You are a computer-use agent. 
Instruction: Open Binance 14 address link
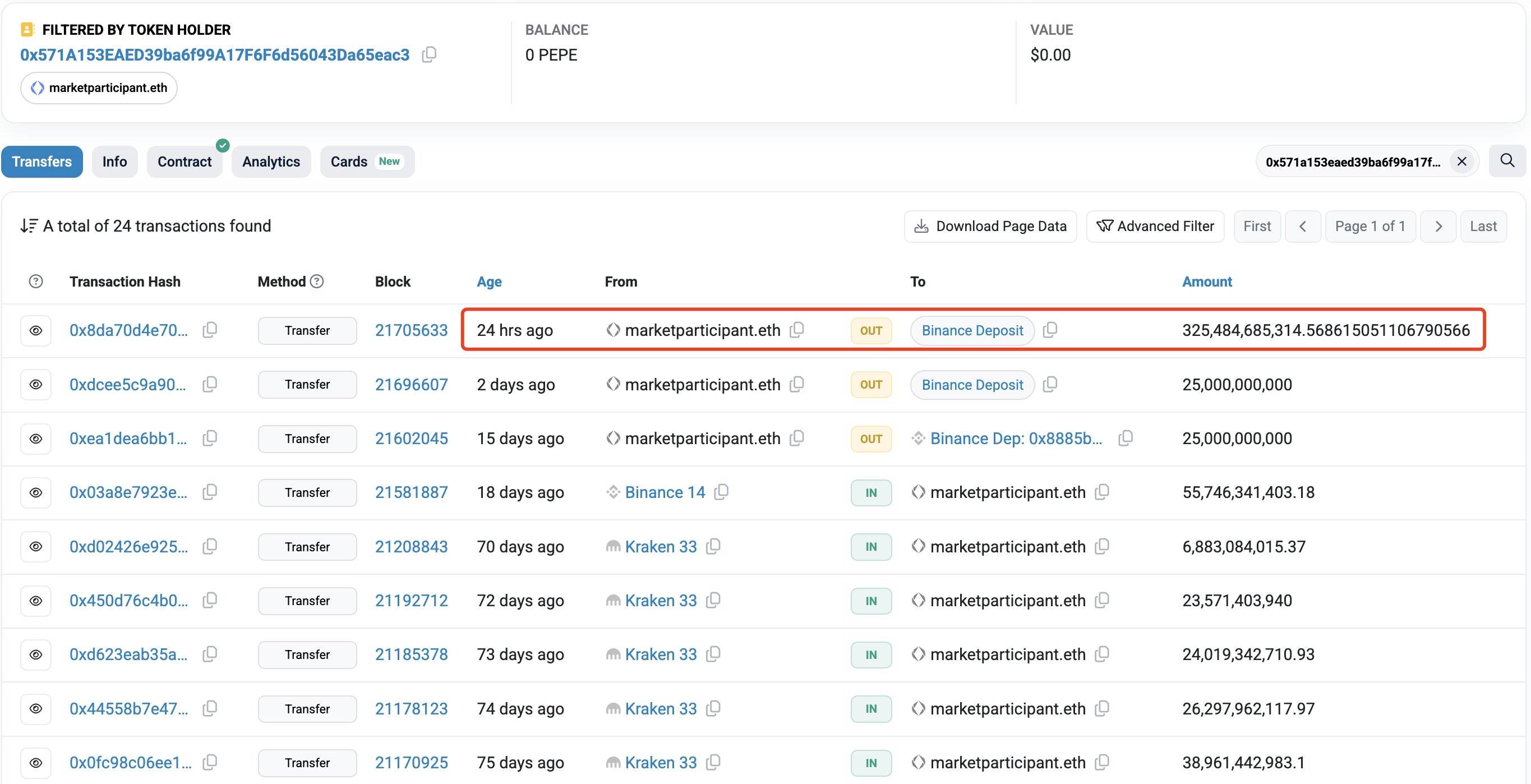tap(665, 492)
